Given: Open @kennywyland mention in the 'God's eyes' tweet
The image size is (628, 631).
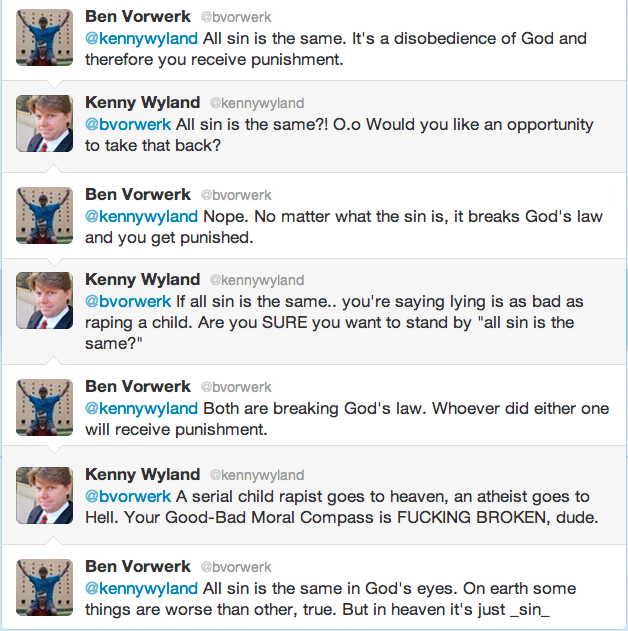Looking at the screenshot, I should point(141,589).
